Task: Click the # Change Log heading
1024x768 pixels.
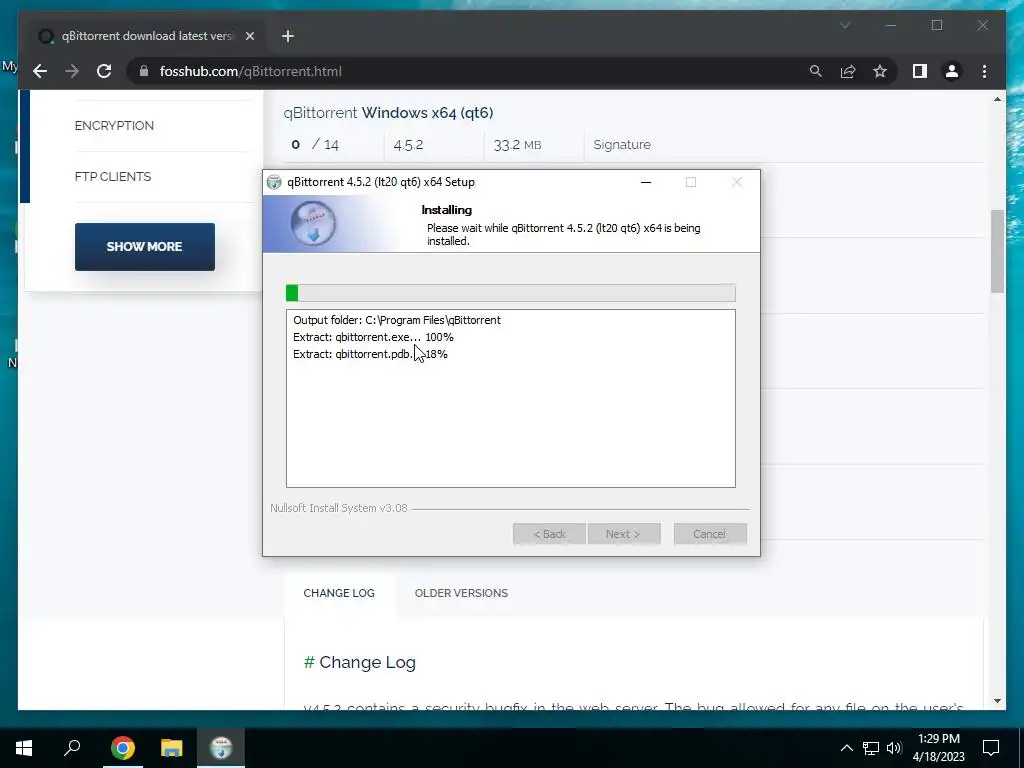Action: pyautogui.click(x=359, y=662)
